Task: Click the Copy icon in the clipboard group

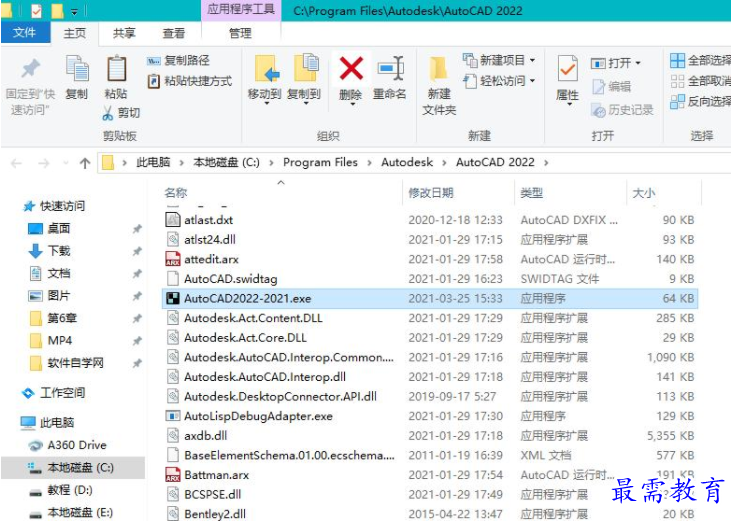Action: tap(77, 68)
